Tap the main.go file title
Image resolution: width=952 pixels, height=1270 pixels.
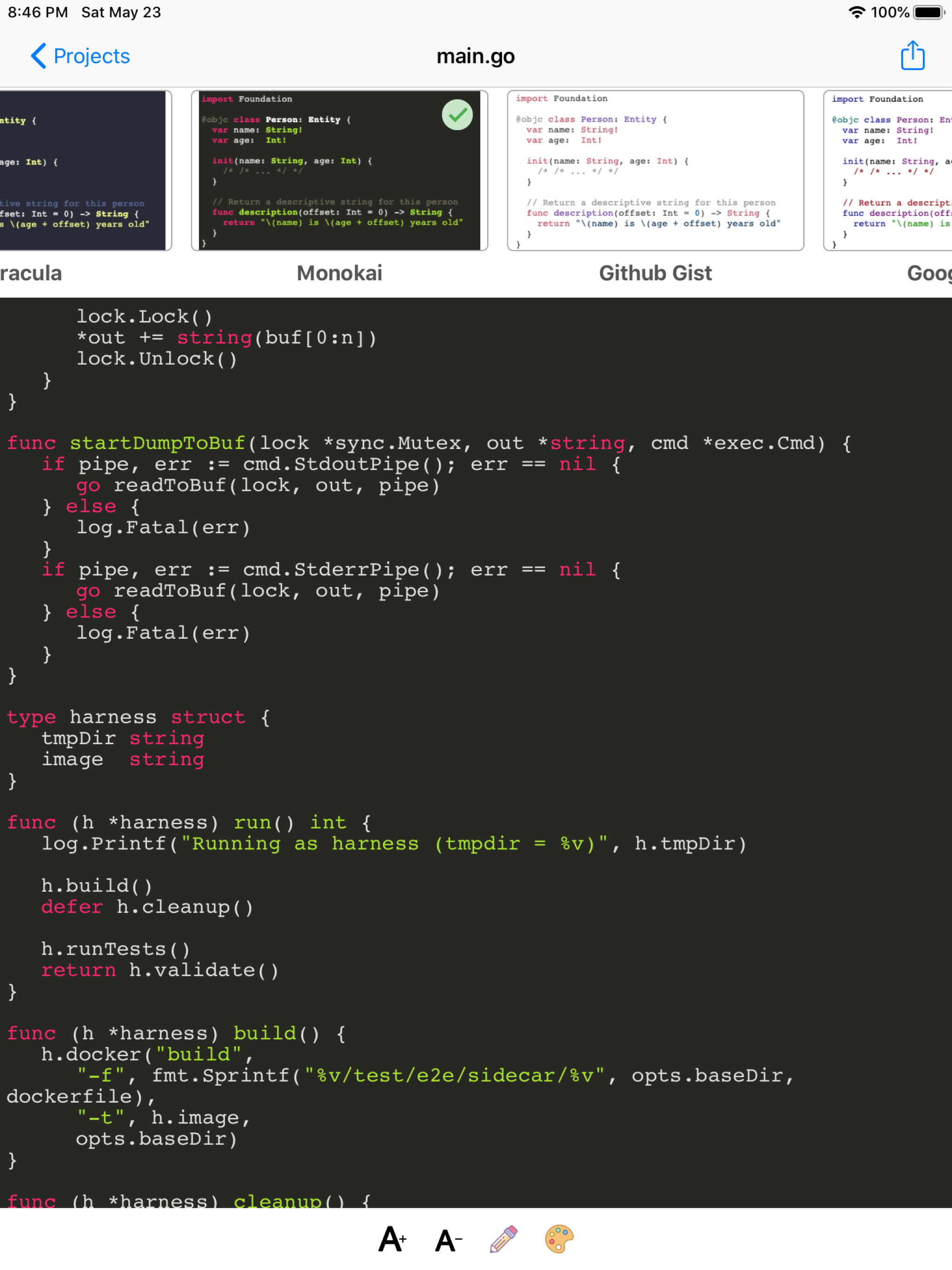click(476, 56)
